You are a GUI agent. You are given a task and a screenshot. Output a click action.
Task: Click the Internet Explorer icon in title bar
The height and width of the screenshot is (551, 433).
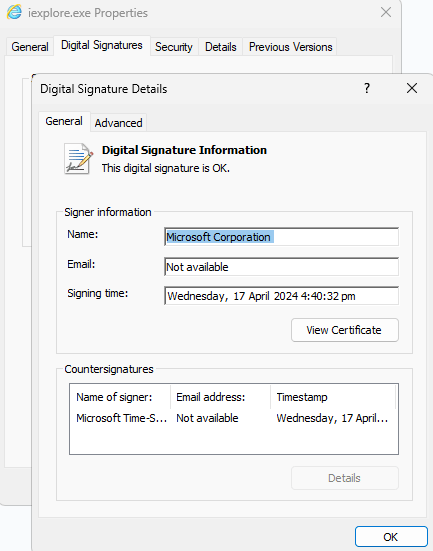14,13
